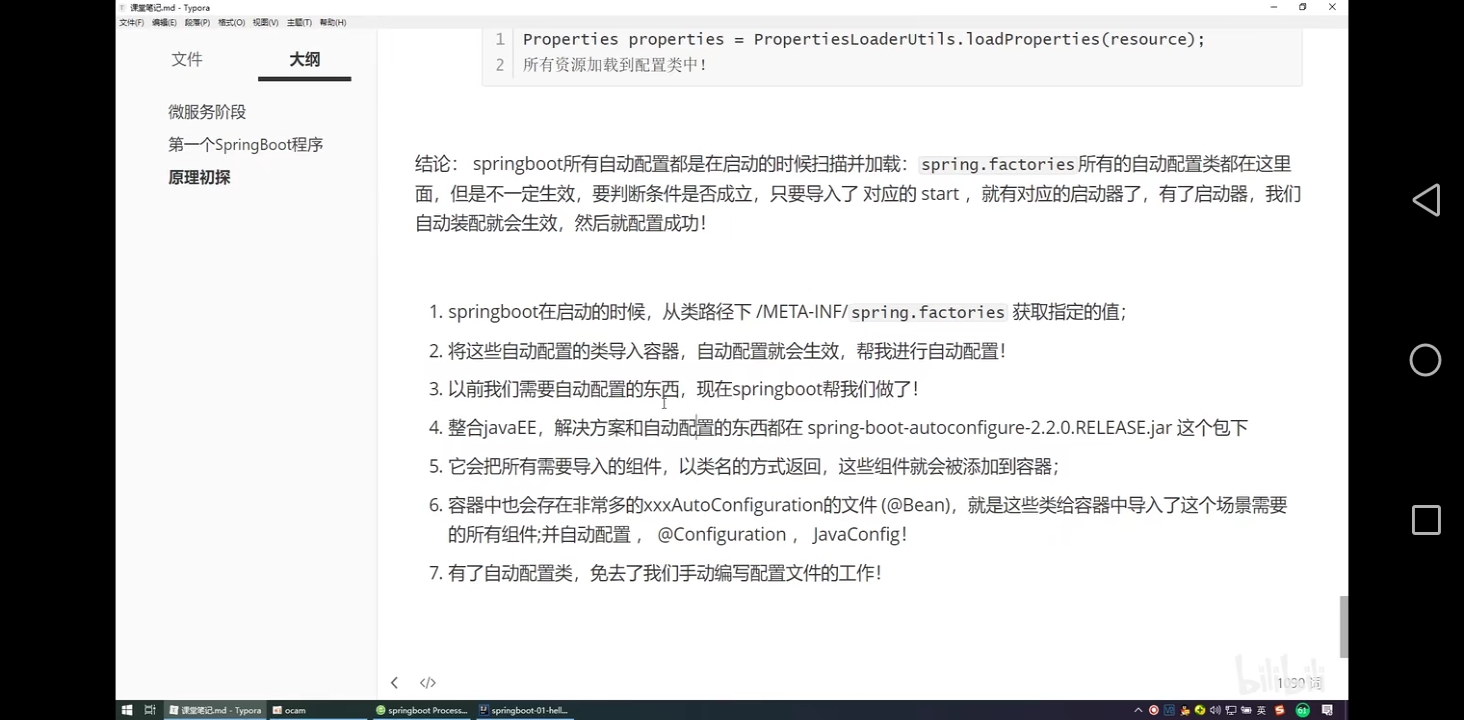Click the document vertical scrollbar thumb
This screenshot has width=1464, height=720.
tap(1343, 627)
